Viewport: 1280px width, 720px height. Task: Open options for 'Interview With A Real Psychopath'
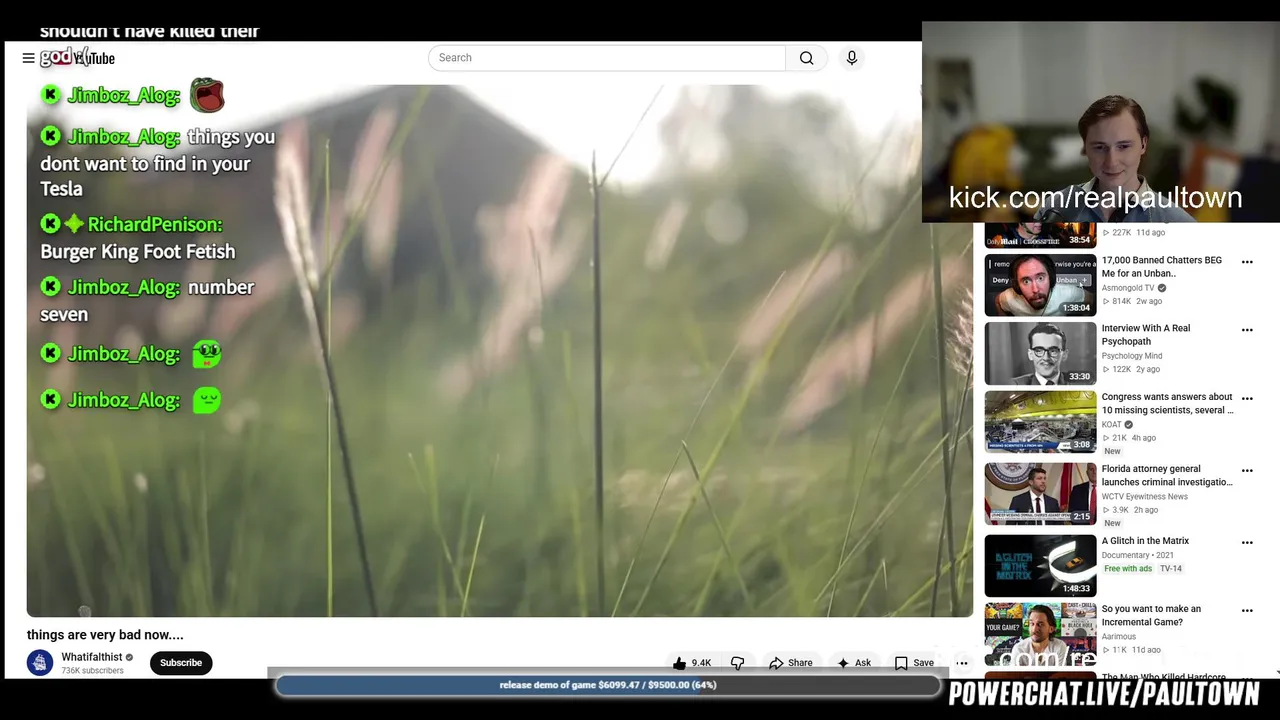(1247, 330)
